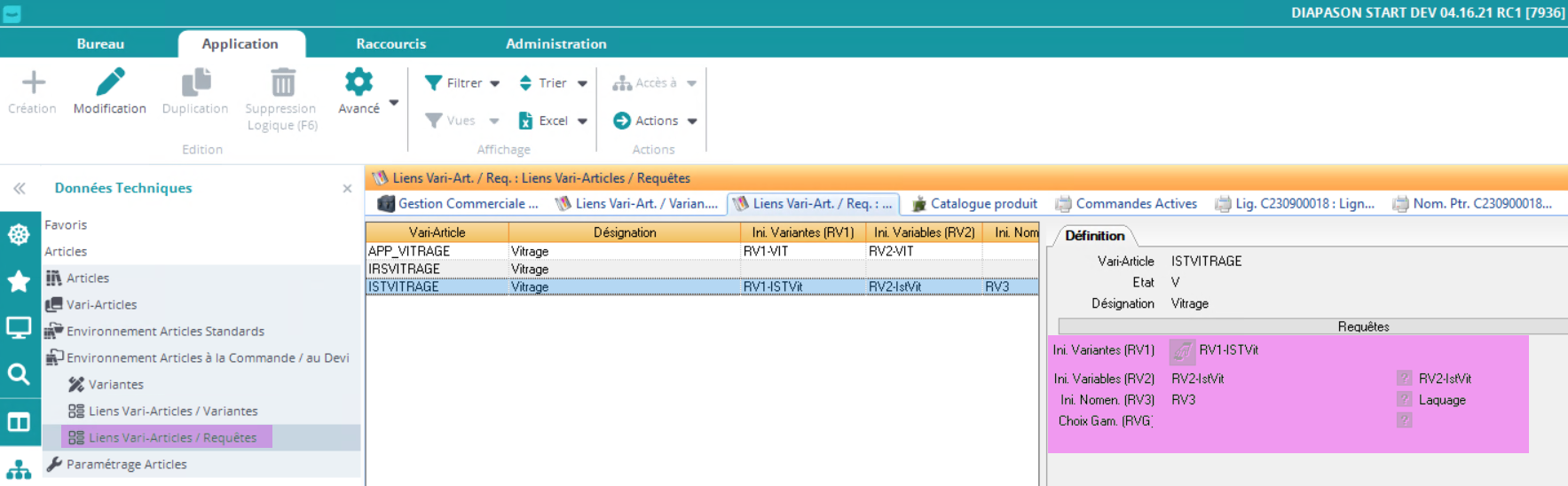
Task: Click the question mark beside Laquage
Action: (1404, 400)
